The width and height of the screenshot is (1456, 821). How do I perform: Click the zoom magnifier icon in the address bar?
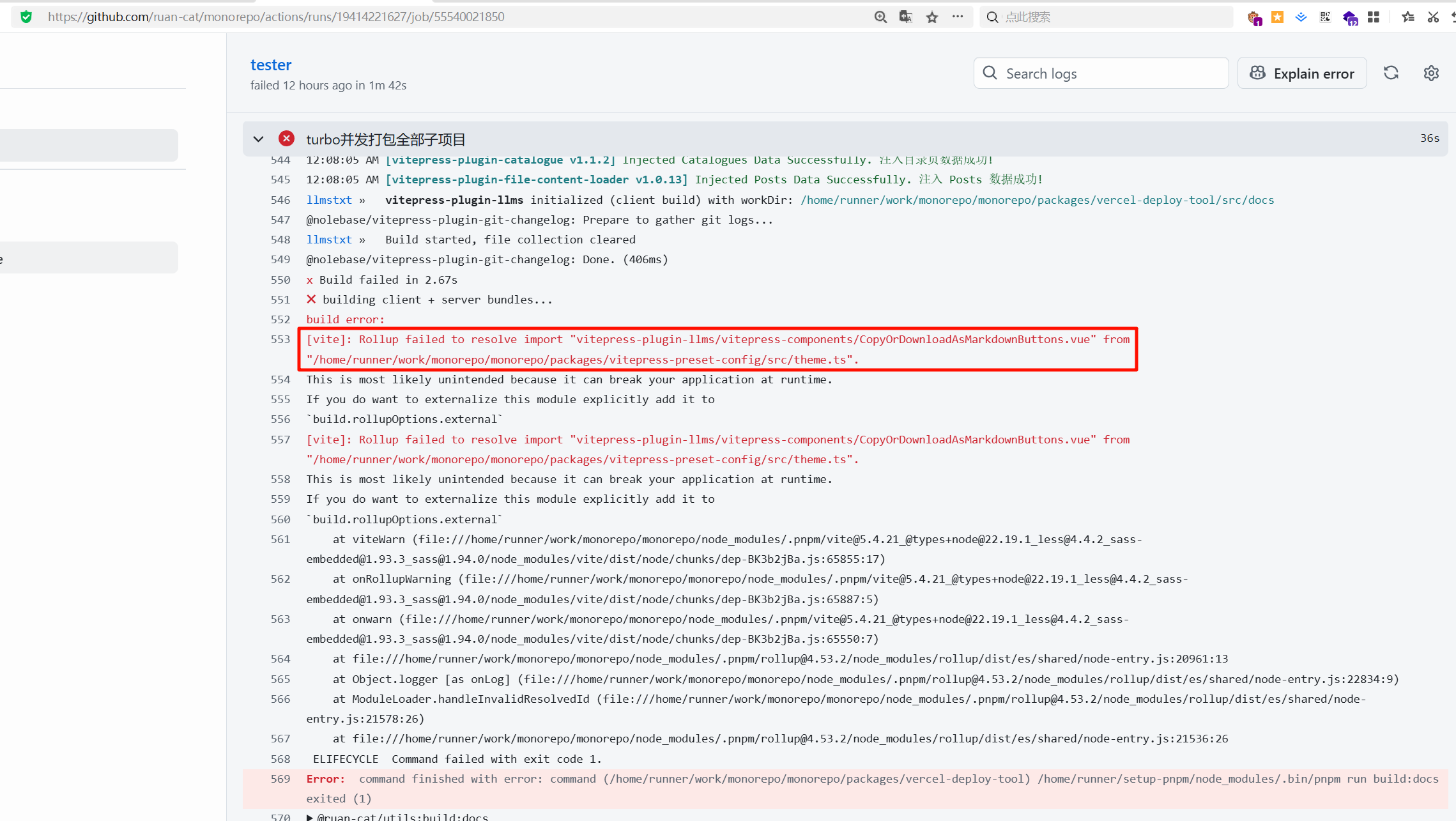click(880, 17)
